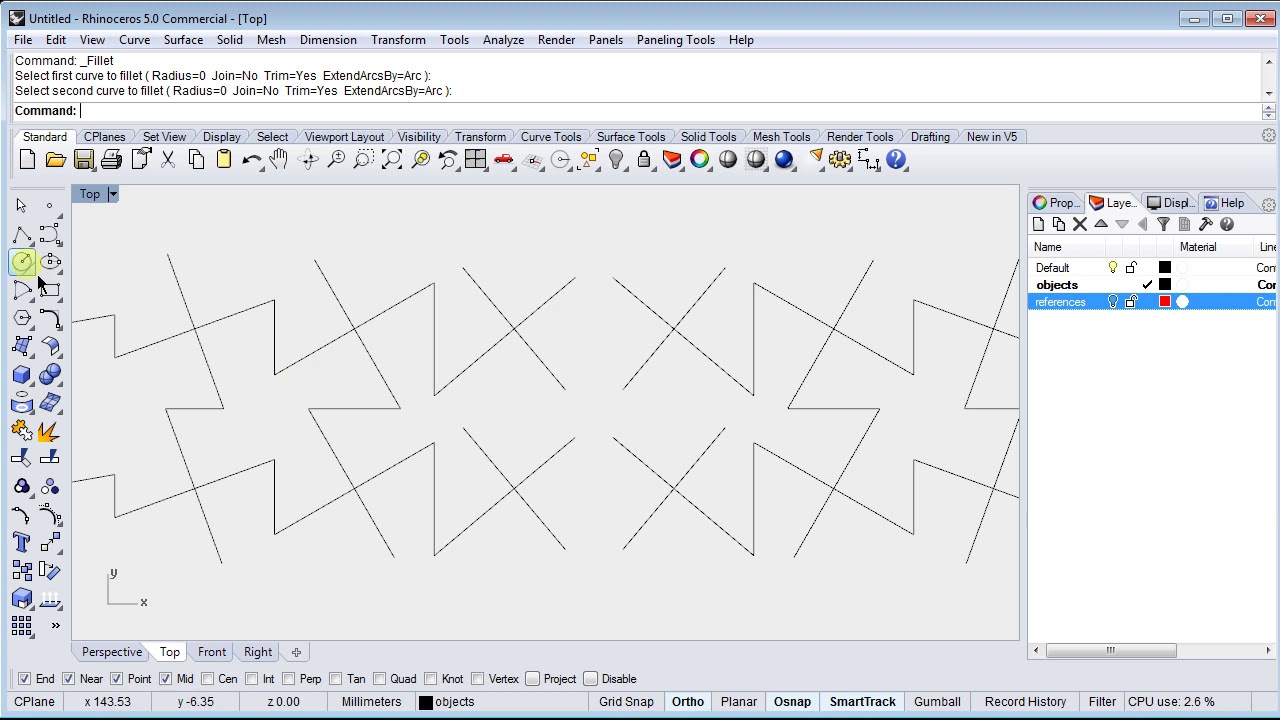Toggle references layer lock icon
The image size is (1280, 720).
pos(1131,302)
